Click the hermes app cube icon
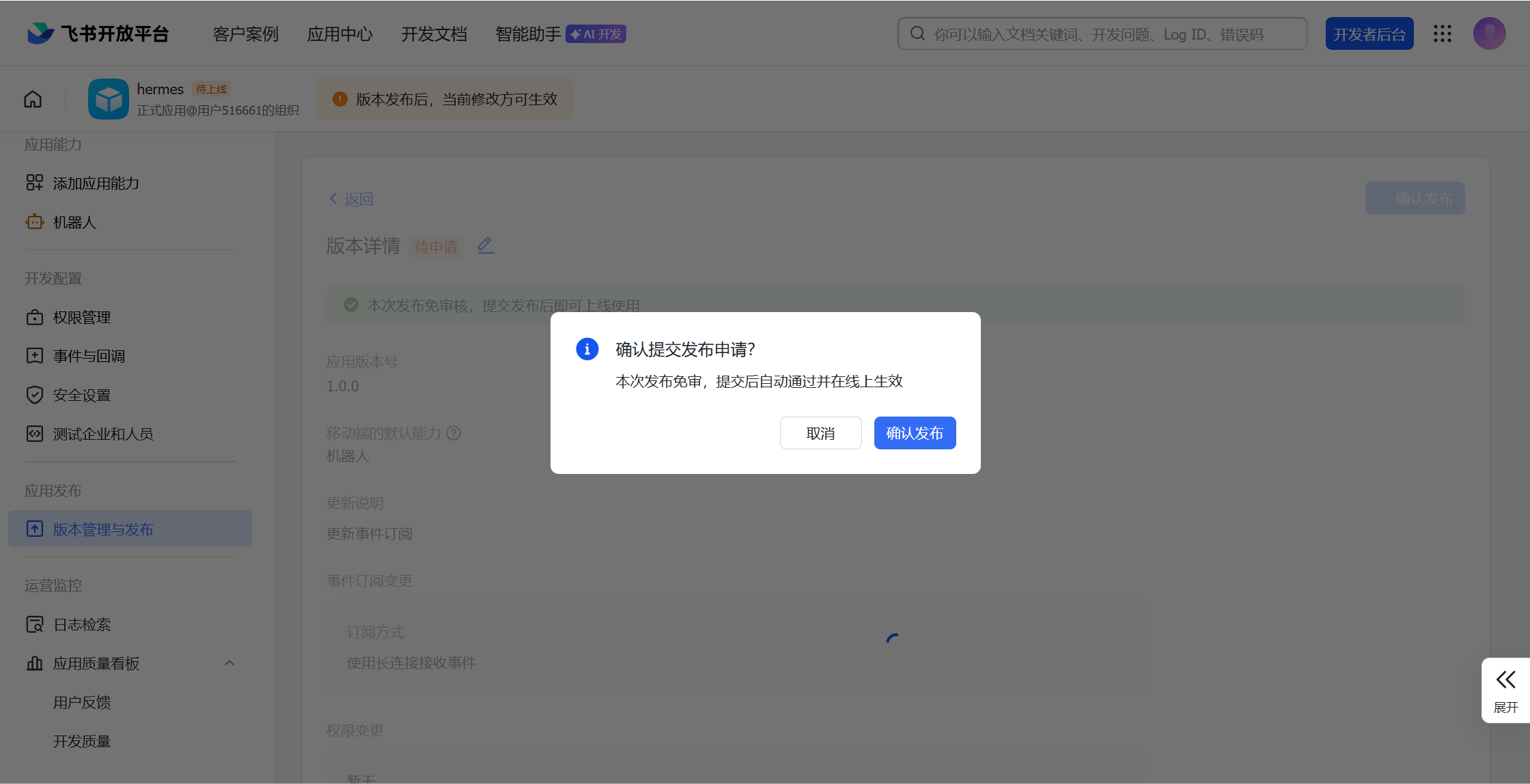 click(108, 100)
